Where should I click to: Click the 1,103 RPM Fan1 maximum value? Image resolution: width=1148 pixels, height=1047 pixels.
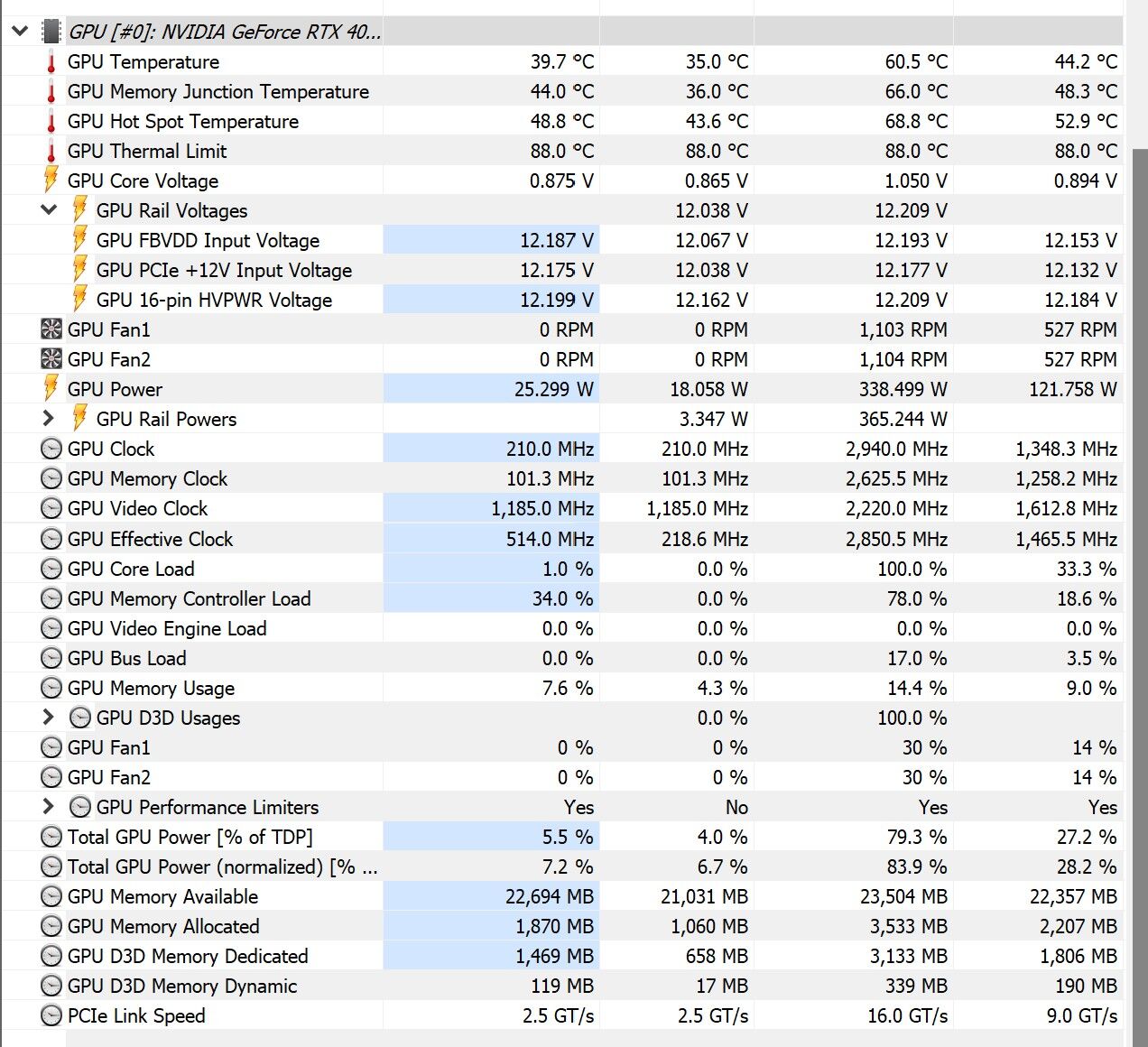pyautogui.click(x=903, y=329)
